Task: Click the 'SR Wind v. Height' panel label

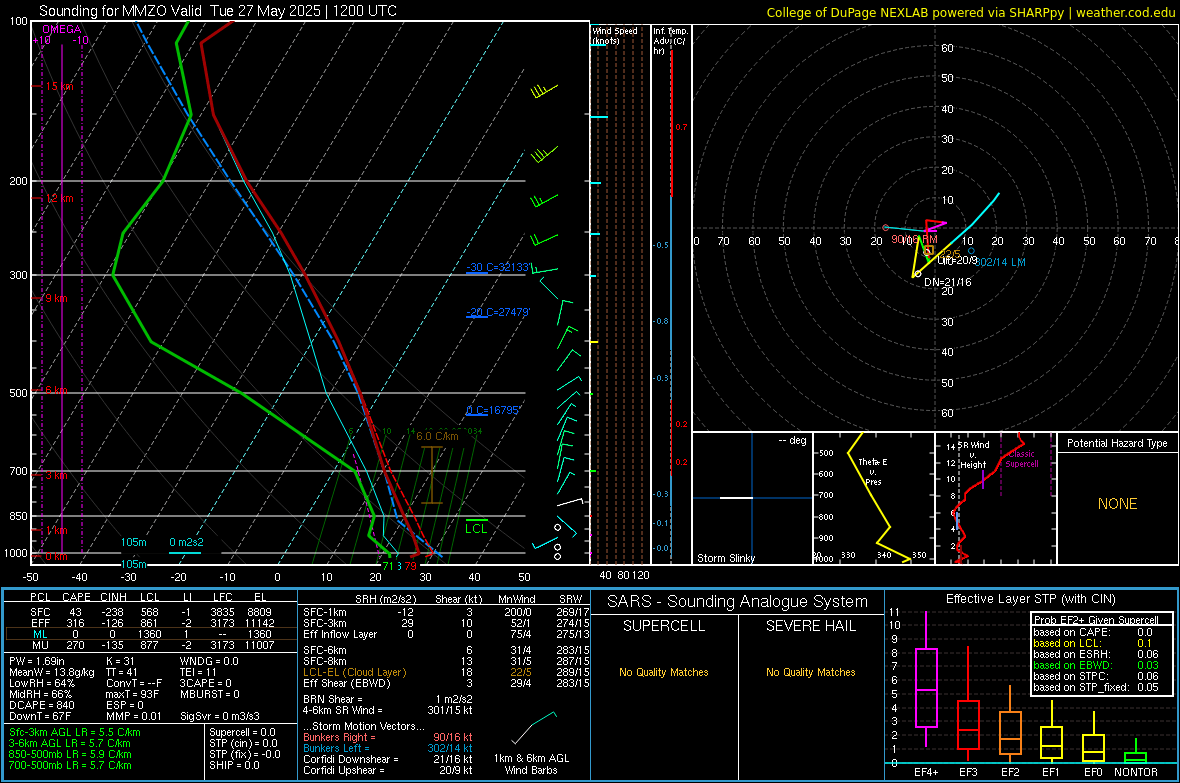Action: 973,455
